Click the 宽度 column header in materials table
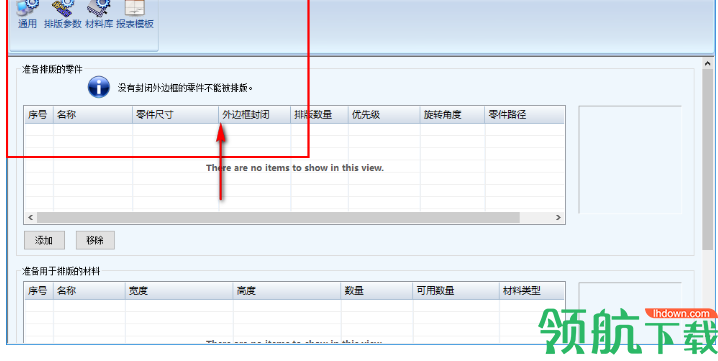This screenshot has height=361, width=718. coord(179,291)
